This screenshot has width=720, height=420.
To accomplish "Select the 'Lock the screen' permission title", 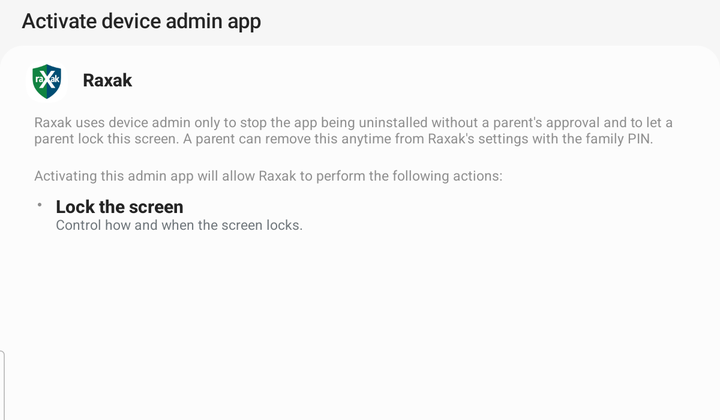I will click(x=119, y=207).
